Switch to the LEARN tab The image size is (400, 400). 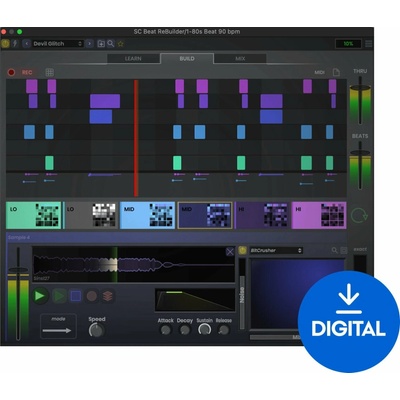click(x=133, y=58)
